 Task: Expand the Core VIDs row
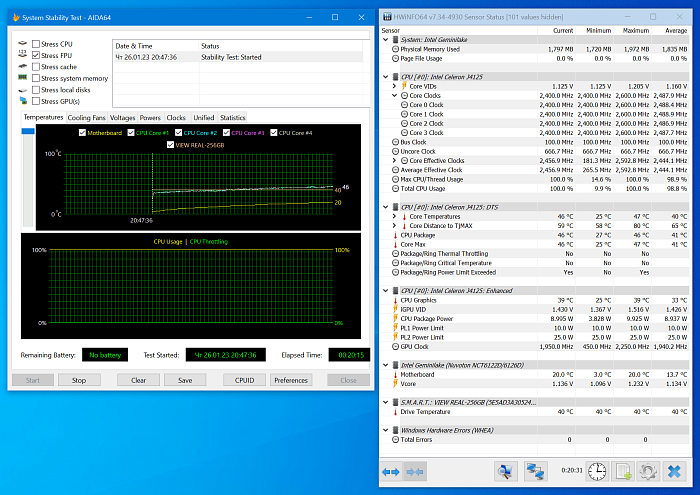[x=394, y=86]
